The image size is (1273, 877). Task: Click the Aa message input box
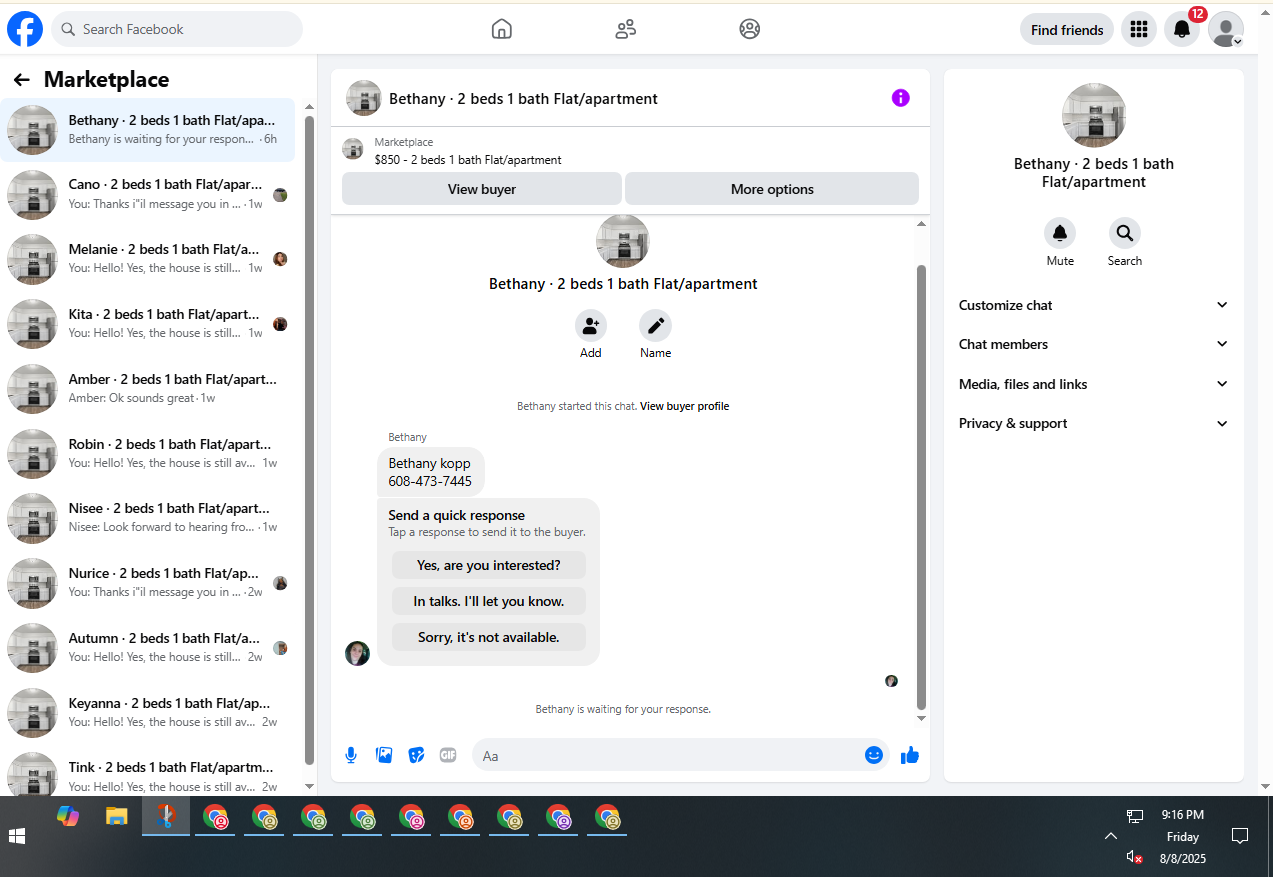(682, 755)
